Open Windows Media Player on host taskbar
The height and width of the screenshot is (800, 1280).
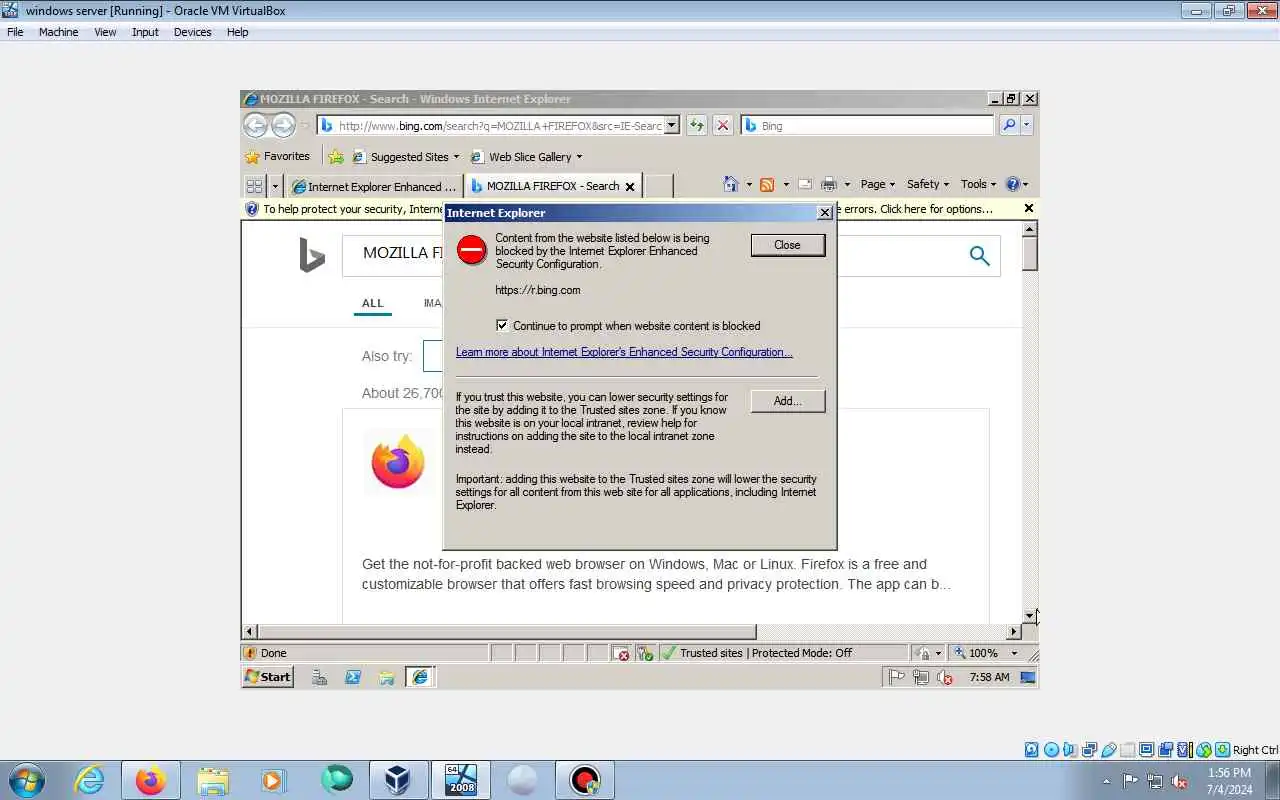click(x=272, y=780)
